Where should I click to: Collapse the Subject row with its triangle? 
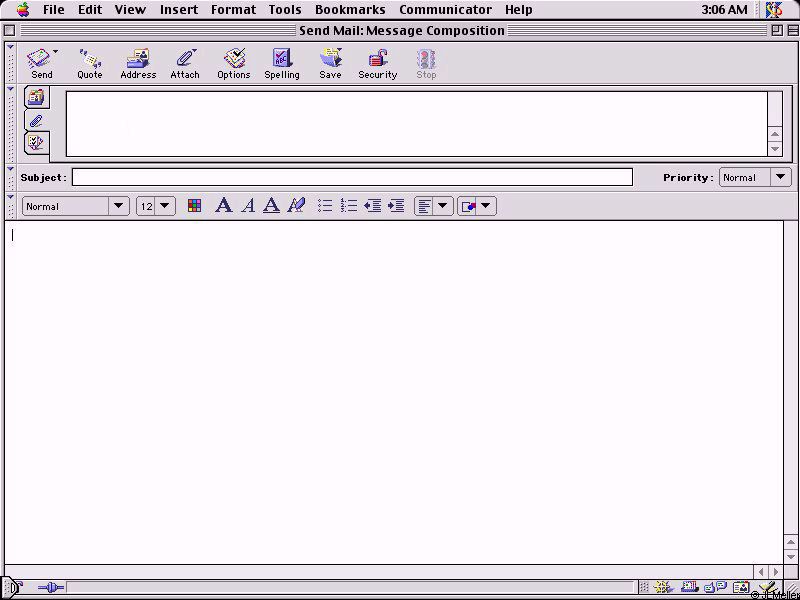coord(10,168)
